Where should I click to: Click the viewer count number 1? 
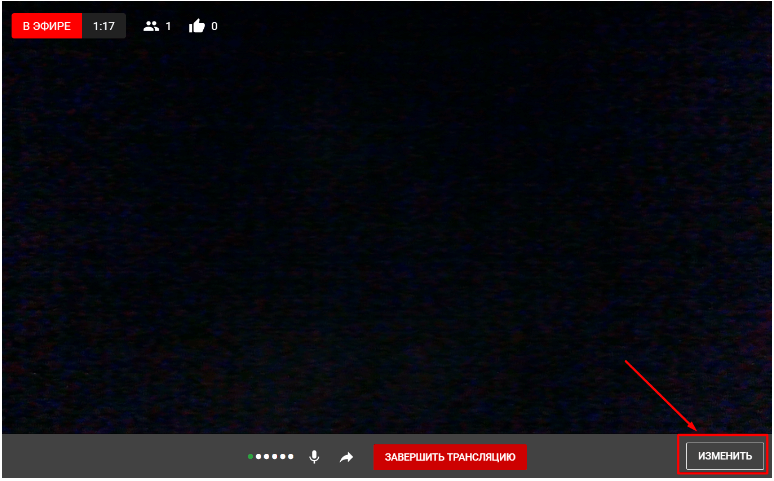pos(168,26)
